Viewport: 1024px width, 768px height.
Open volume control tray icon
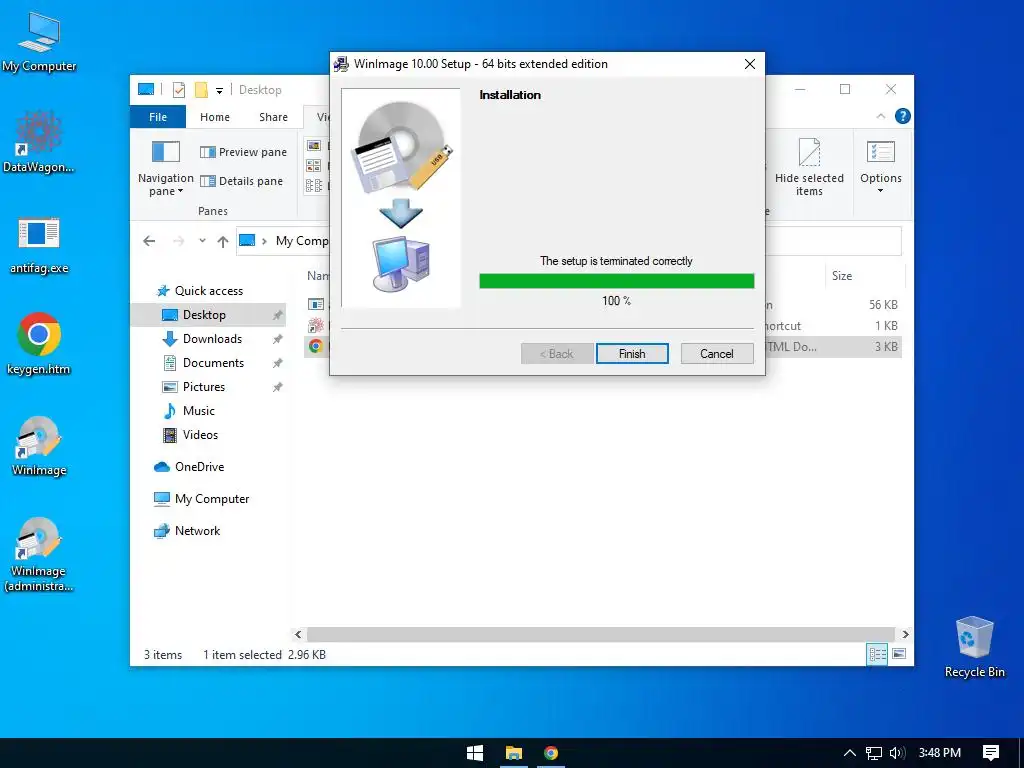pos(897,753)
